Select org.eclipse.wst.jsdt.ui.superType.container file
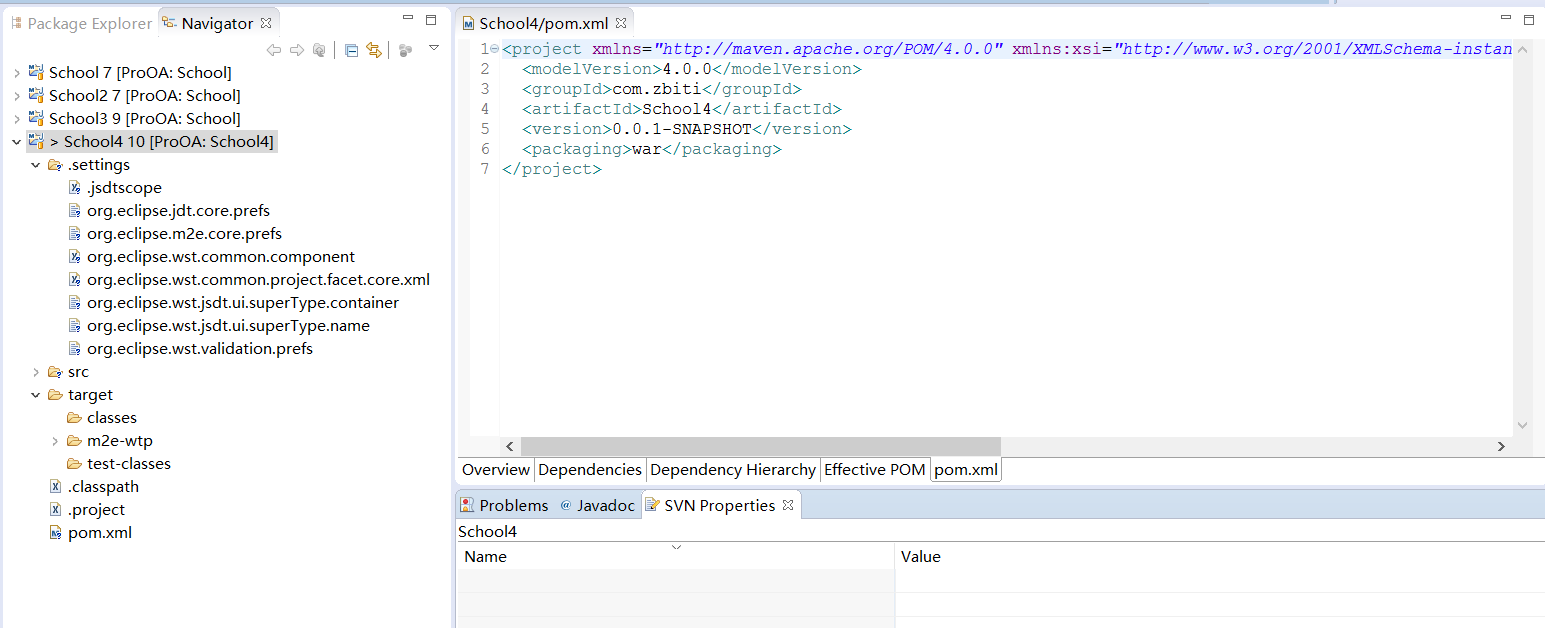1545x628 pixels. point(242,303)
